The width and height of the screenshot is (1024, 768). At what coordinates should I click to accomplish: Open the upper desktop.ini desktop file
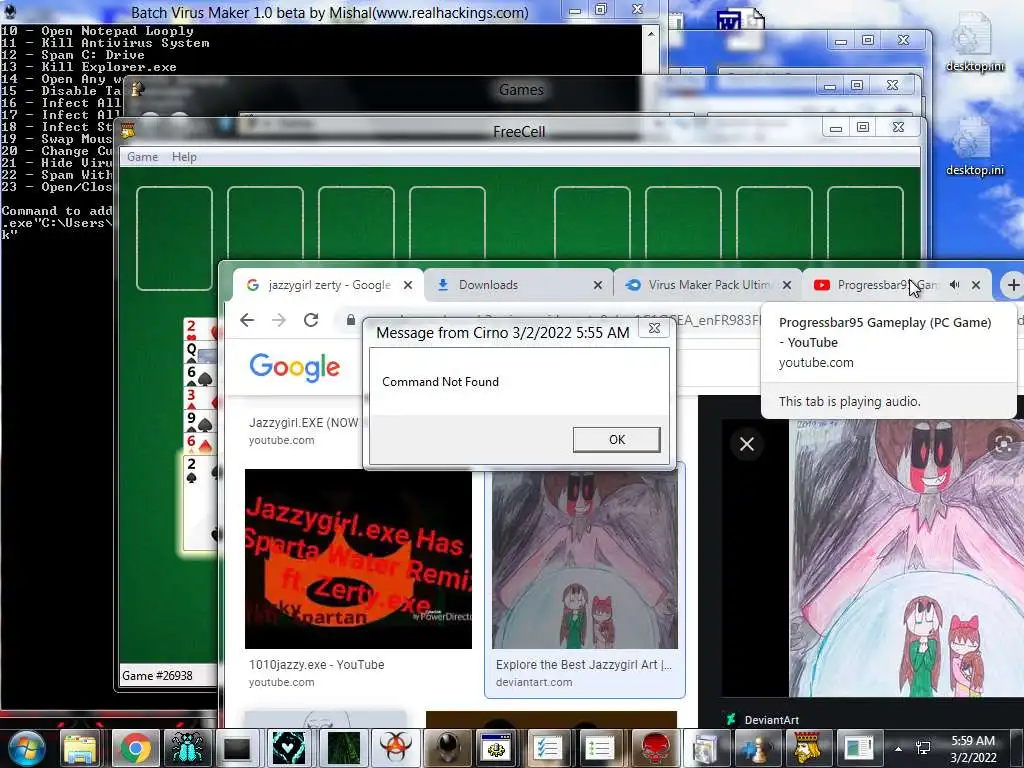[x=974, y=42]
